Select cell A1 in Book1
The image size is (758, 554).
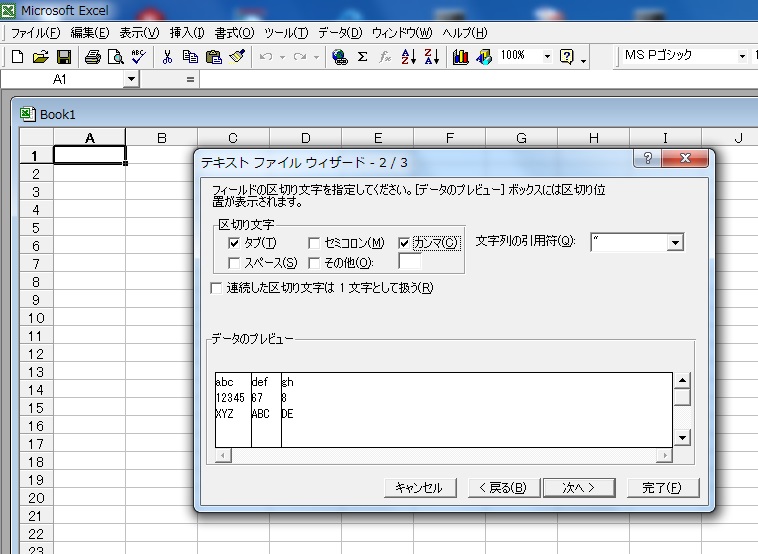point(89,155)
